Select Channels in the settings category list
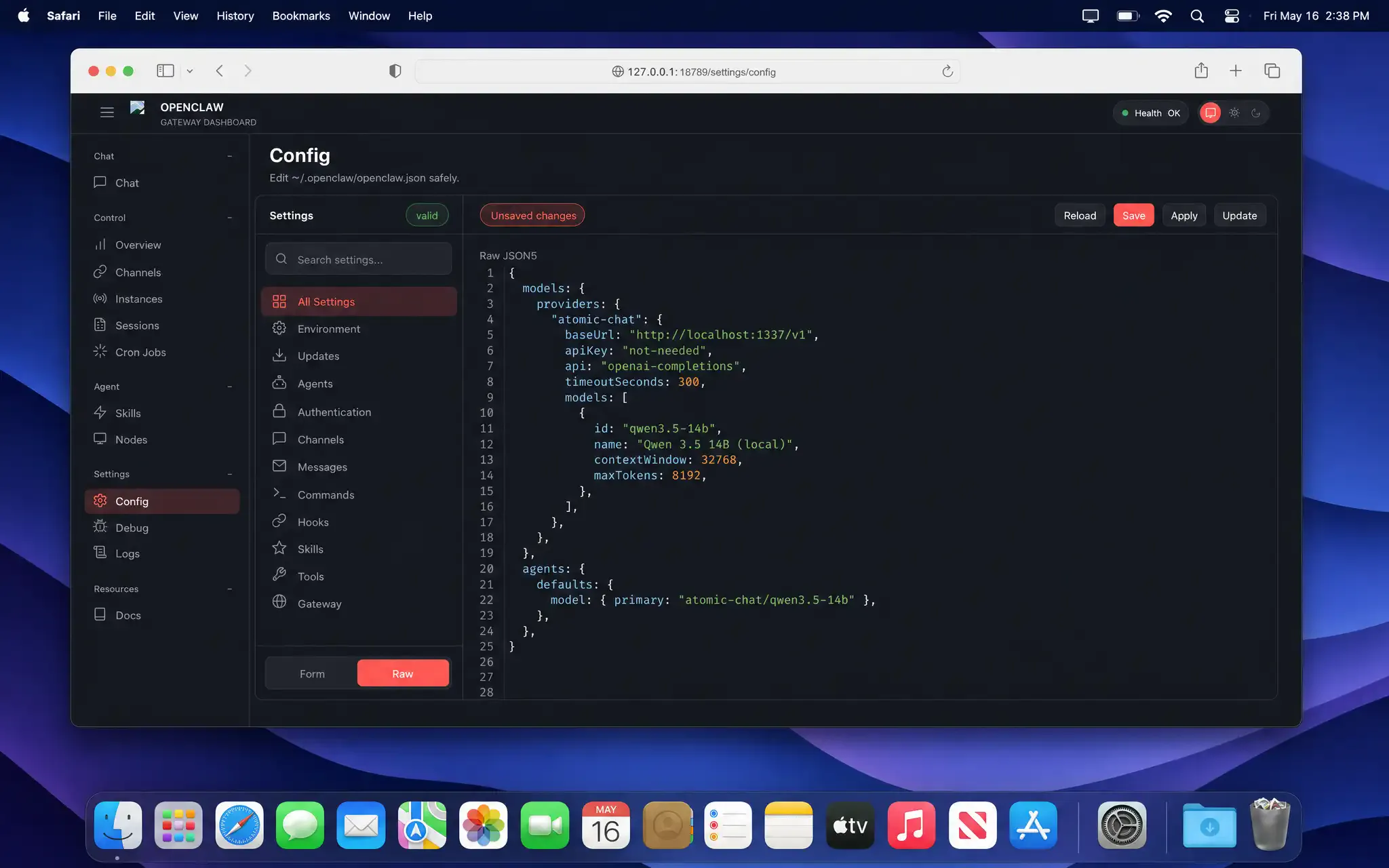Screen dimensions: 1389x868 [x=359, y=439]
